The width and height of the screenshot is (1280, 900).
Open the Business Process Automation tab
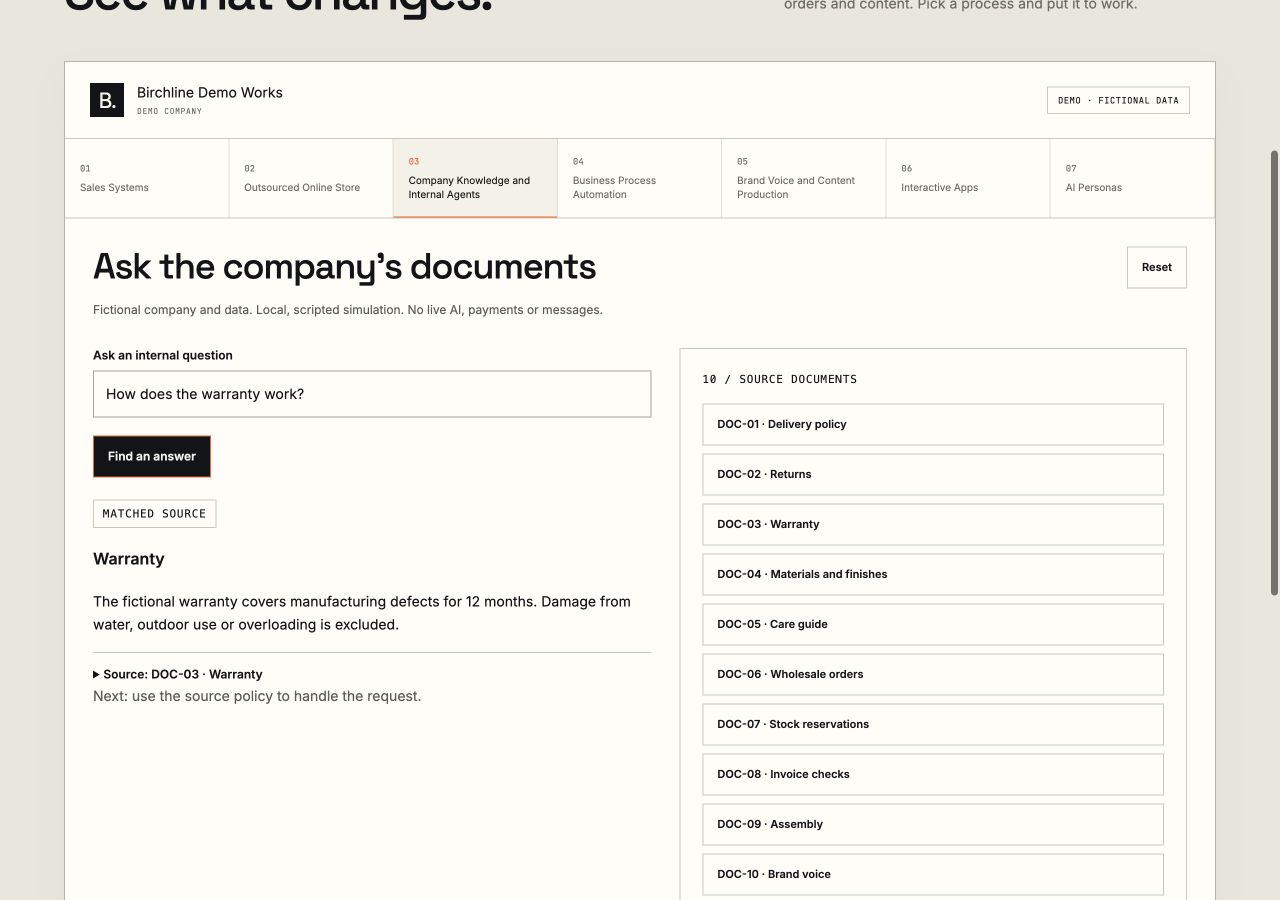[x=640, y=178]
